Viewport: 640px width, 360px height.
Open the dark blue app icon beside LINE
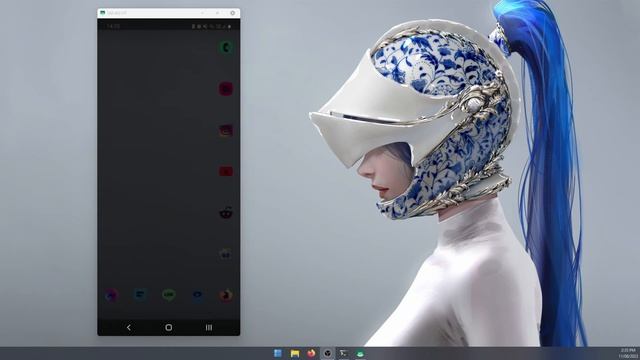(x=198, y=295)
